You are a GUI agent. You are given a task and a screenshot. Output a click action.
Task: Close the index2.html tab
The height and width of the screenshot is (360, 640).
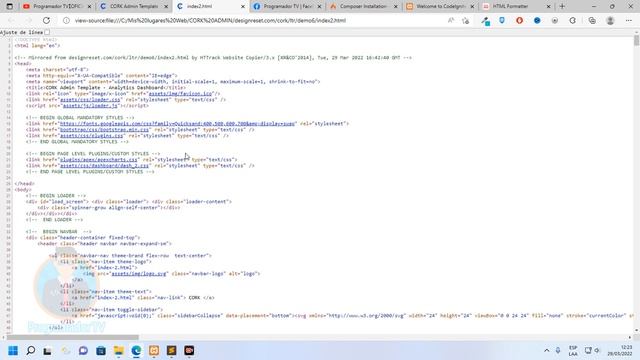pos(242,7)
